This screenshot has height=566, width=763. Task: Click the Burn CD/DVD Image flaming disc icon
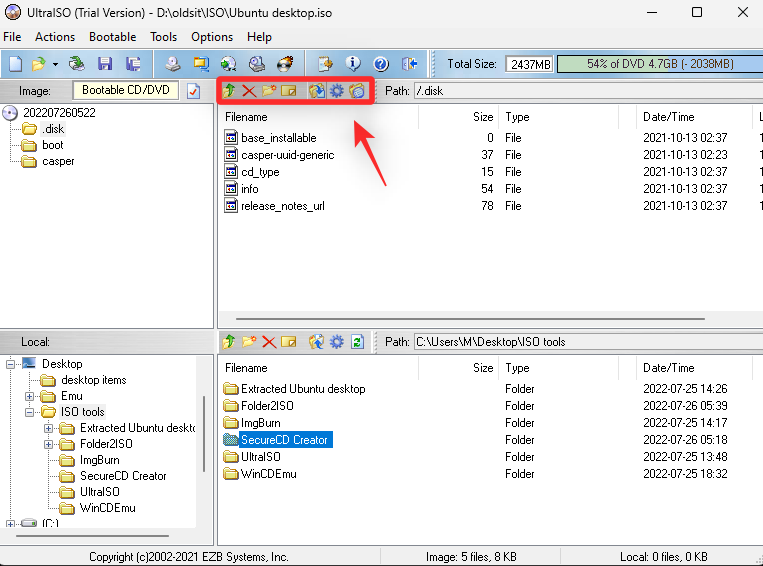(285, 64)
